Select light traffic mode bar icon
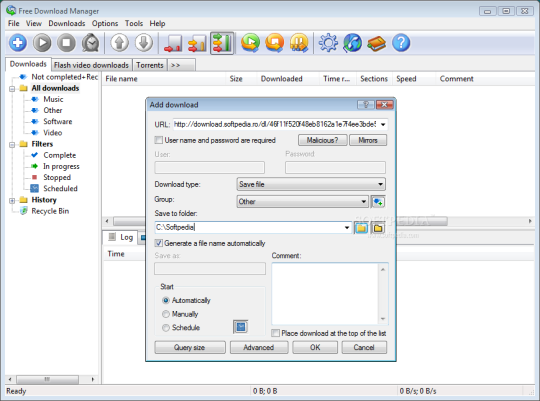Image resolution: width=540 pixels, height=401 pixels. 173,43
